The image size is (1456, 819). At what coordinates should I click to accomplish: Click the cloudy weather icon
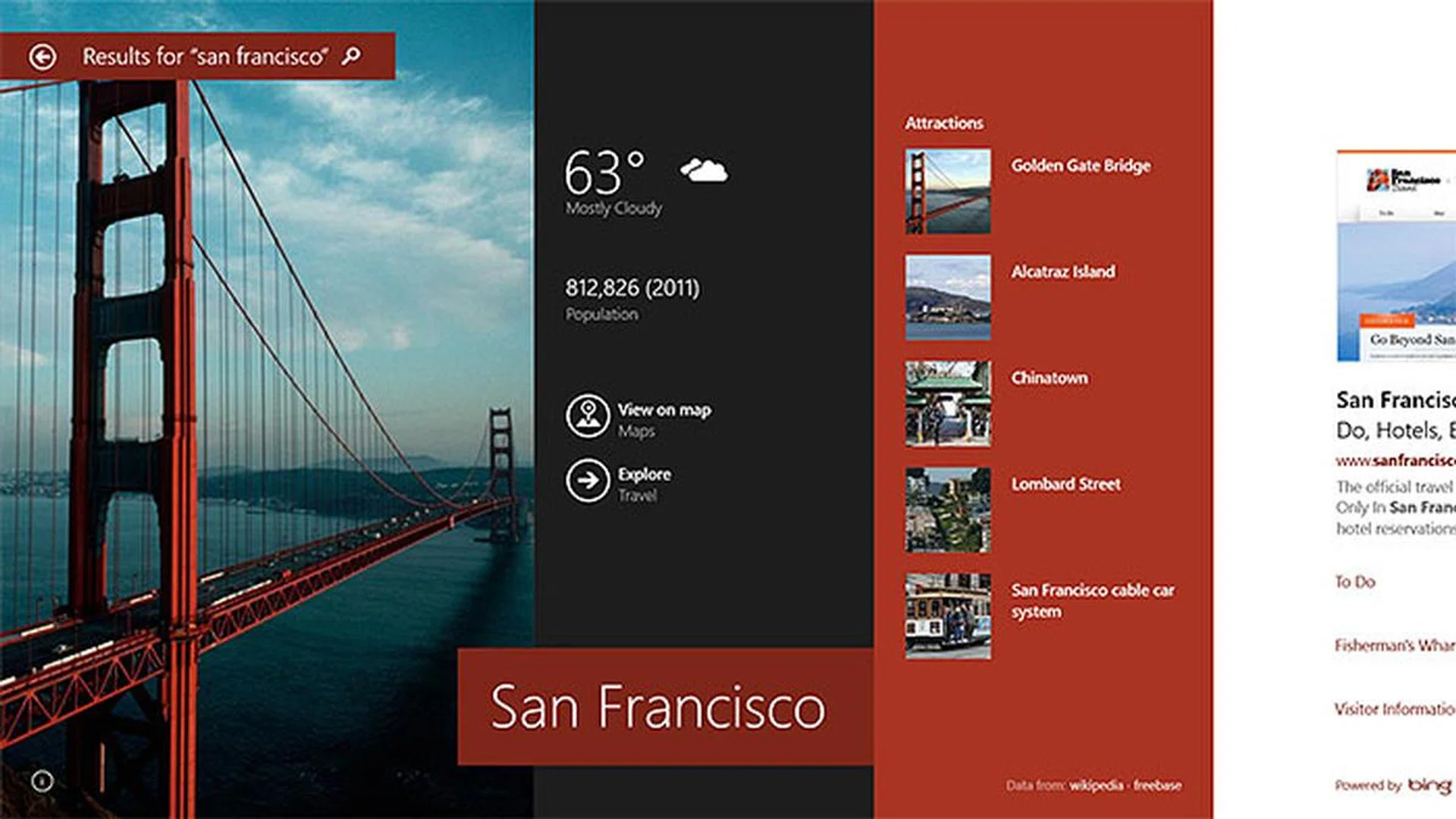(704, 170)
